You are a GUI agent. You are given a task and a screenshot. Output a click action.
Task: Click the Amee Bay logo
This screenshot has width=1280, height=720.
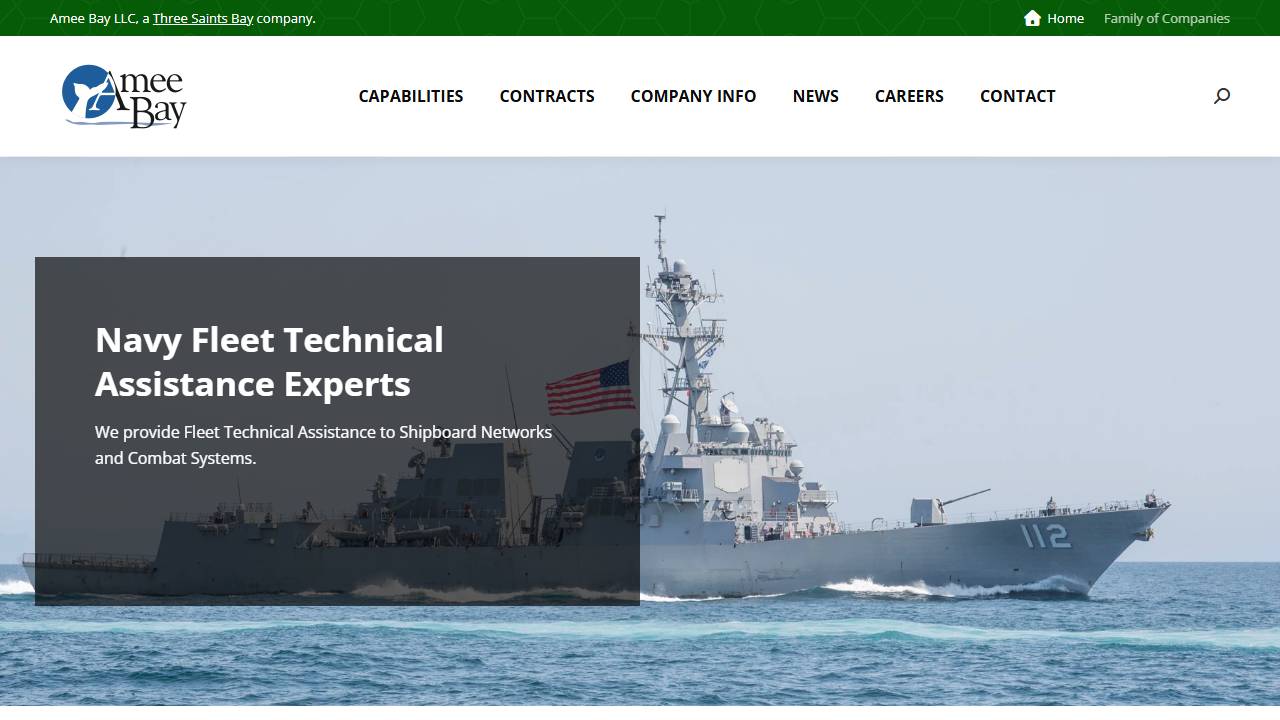pos(123,96)
